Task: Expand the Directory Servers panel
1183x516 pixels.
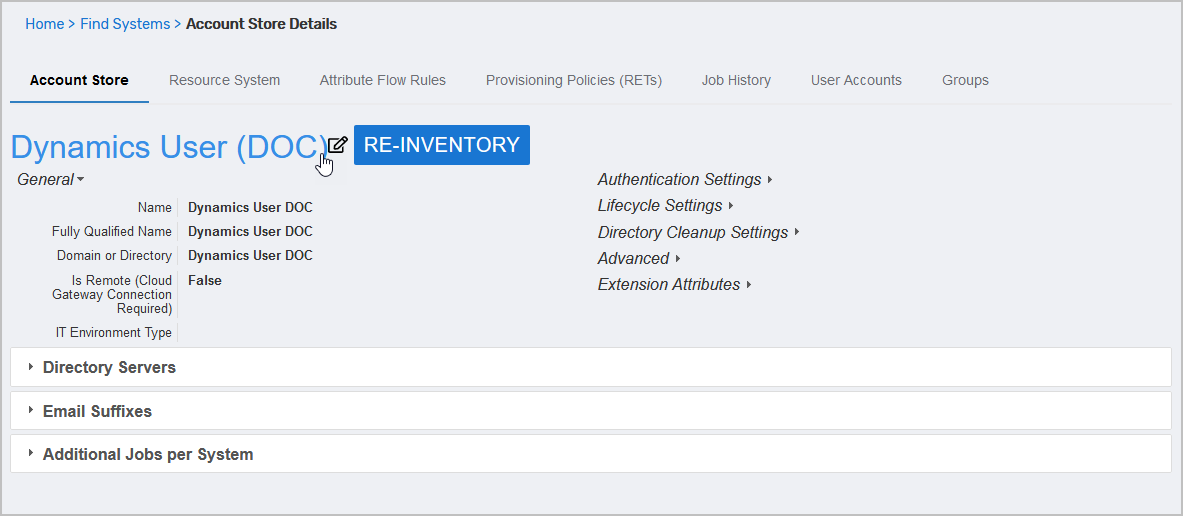Action: [x=109, y=367]
